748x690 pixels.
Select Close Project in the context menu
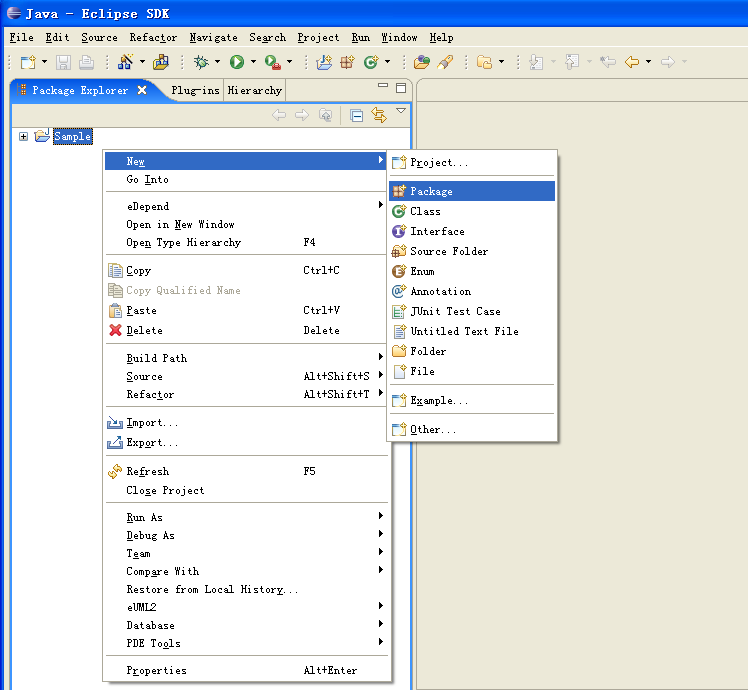(245, 491)
